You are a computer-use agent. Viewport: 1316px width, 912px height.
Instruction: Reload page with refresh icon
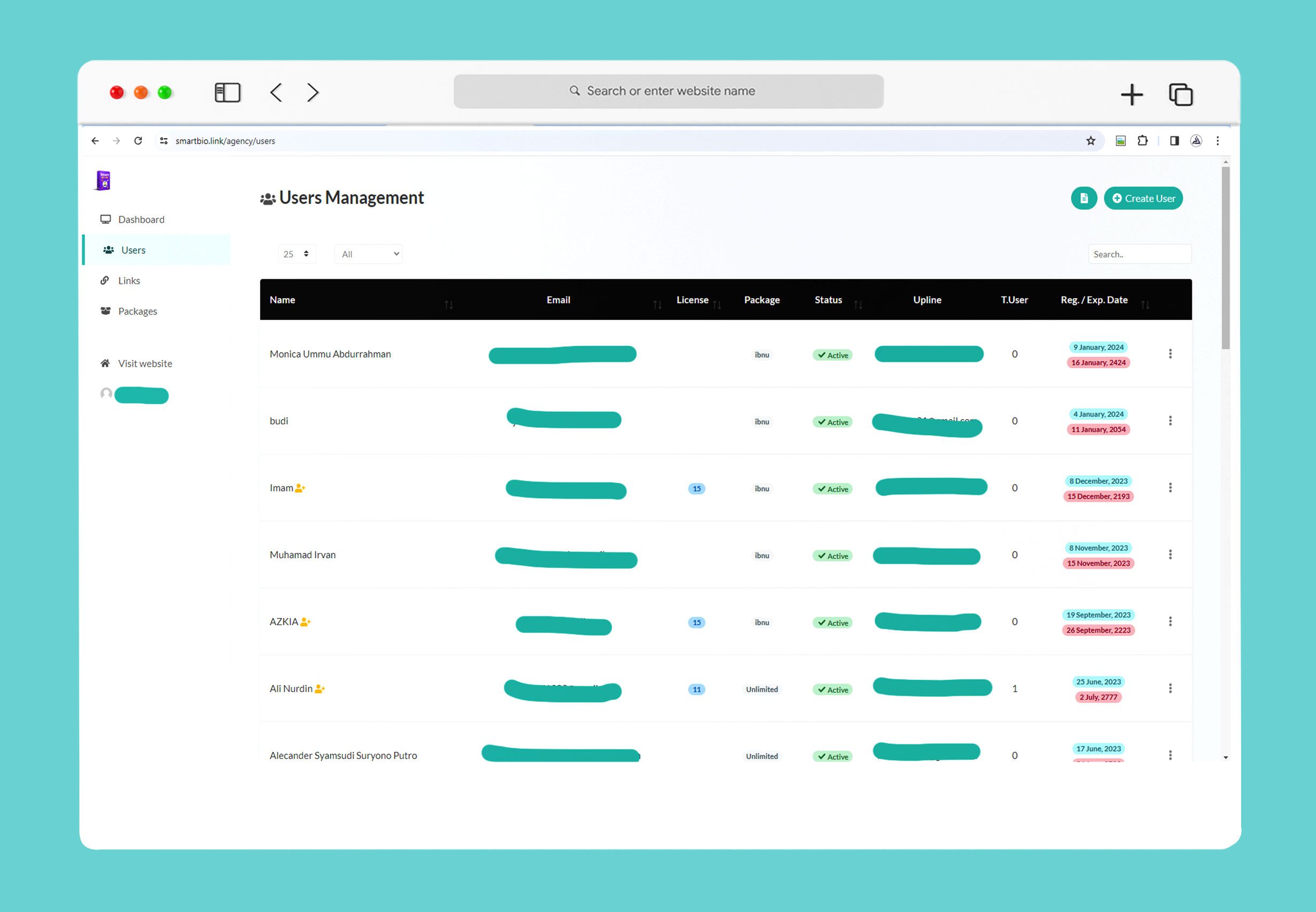137,141
